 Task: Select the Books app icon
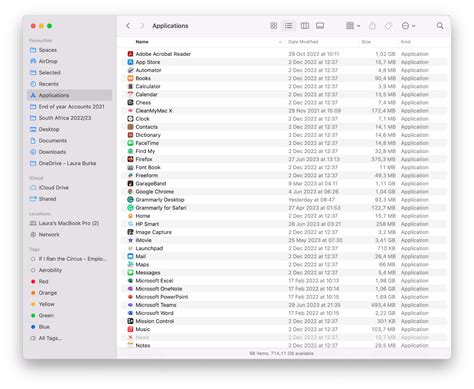130,78
